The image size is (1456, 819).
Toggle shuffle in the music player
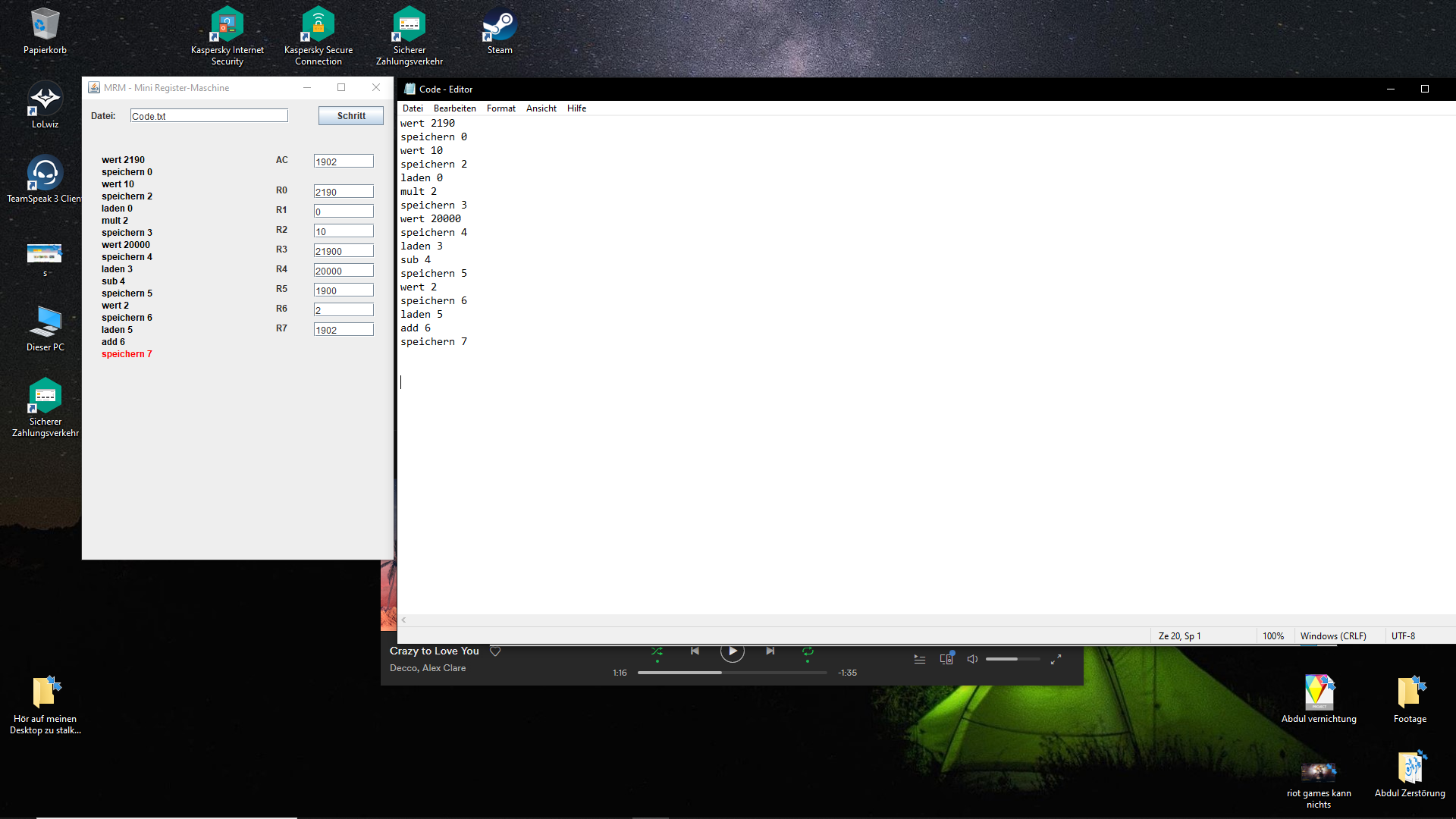click(657, 651)
